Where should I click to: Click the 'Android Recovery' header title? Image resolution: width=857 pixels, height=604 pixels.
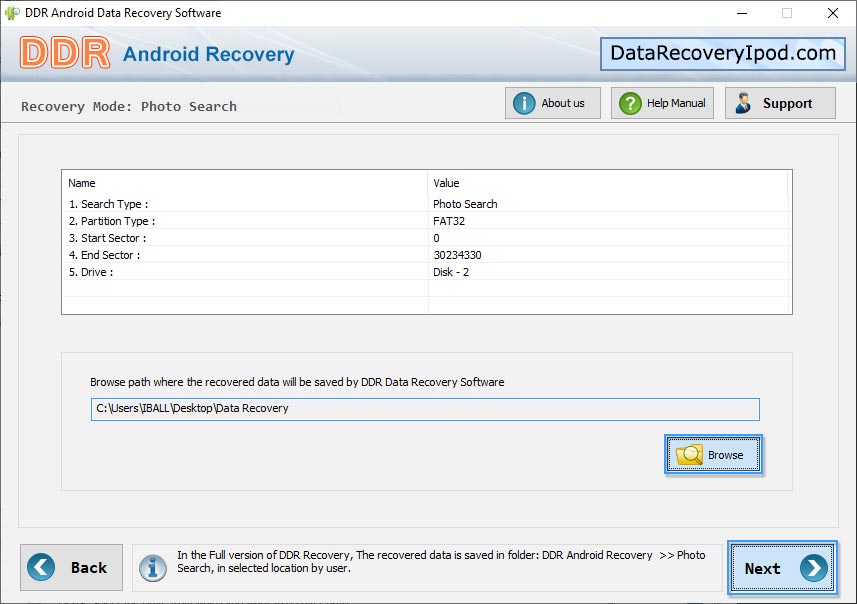209,54
